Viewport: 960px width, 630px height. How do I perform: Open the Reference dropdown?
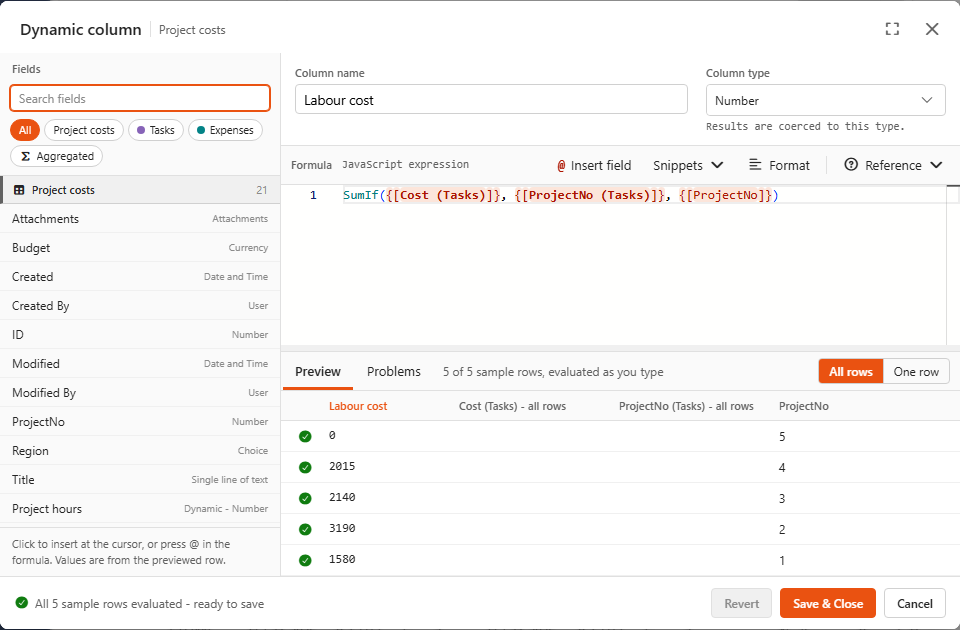pos(893,165)
